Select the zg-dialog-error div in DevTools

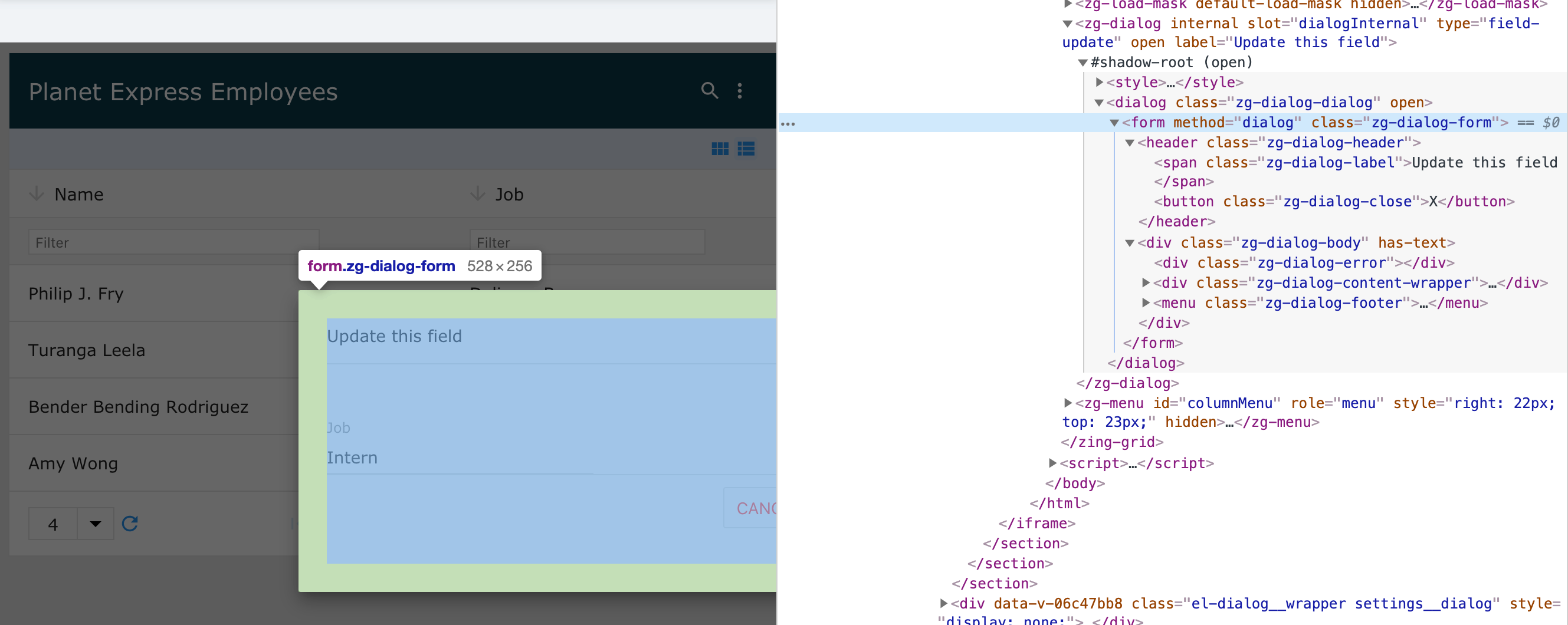(1303, 262)
